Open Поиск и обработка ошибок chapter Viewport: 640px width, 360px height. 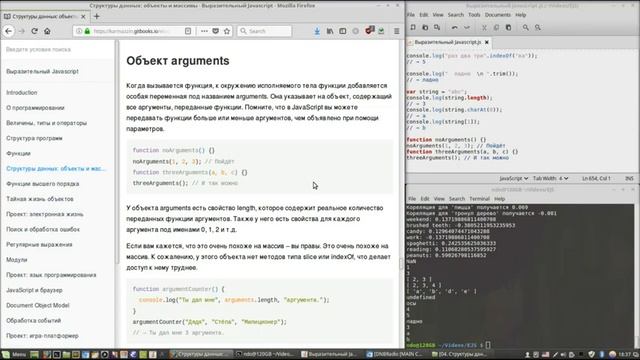(43, 229)
